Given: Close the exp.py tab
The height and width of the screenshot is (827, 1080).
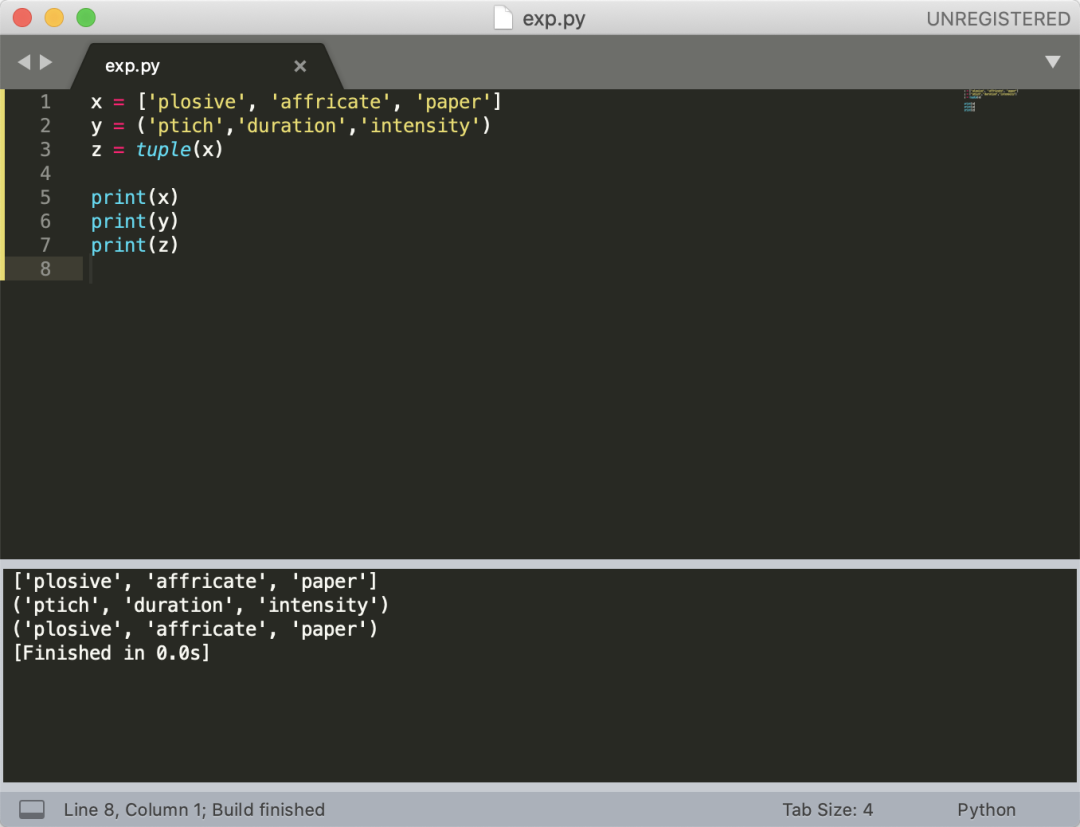Looking at the screenshot, I should click(x=300, y=66).
